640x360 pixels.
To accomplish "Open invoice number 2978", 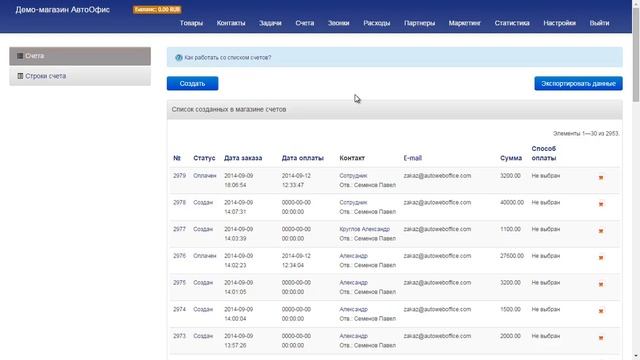I will (x=179, y=202).
